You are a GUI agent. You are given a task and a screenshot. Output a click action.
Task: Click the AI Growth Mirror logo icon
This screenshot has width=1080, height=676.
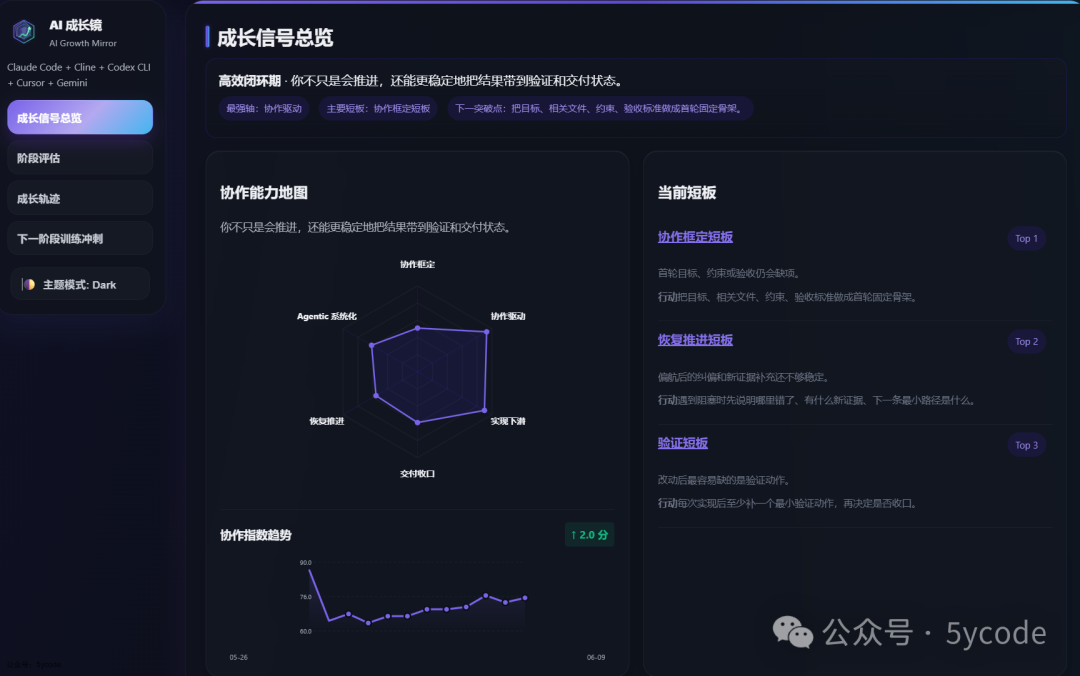click(x=24, y=32)
